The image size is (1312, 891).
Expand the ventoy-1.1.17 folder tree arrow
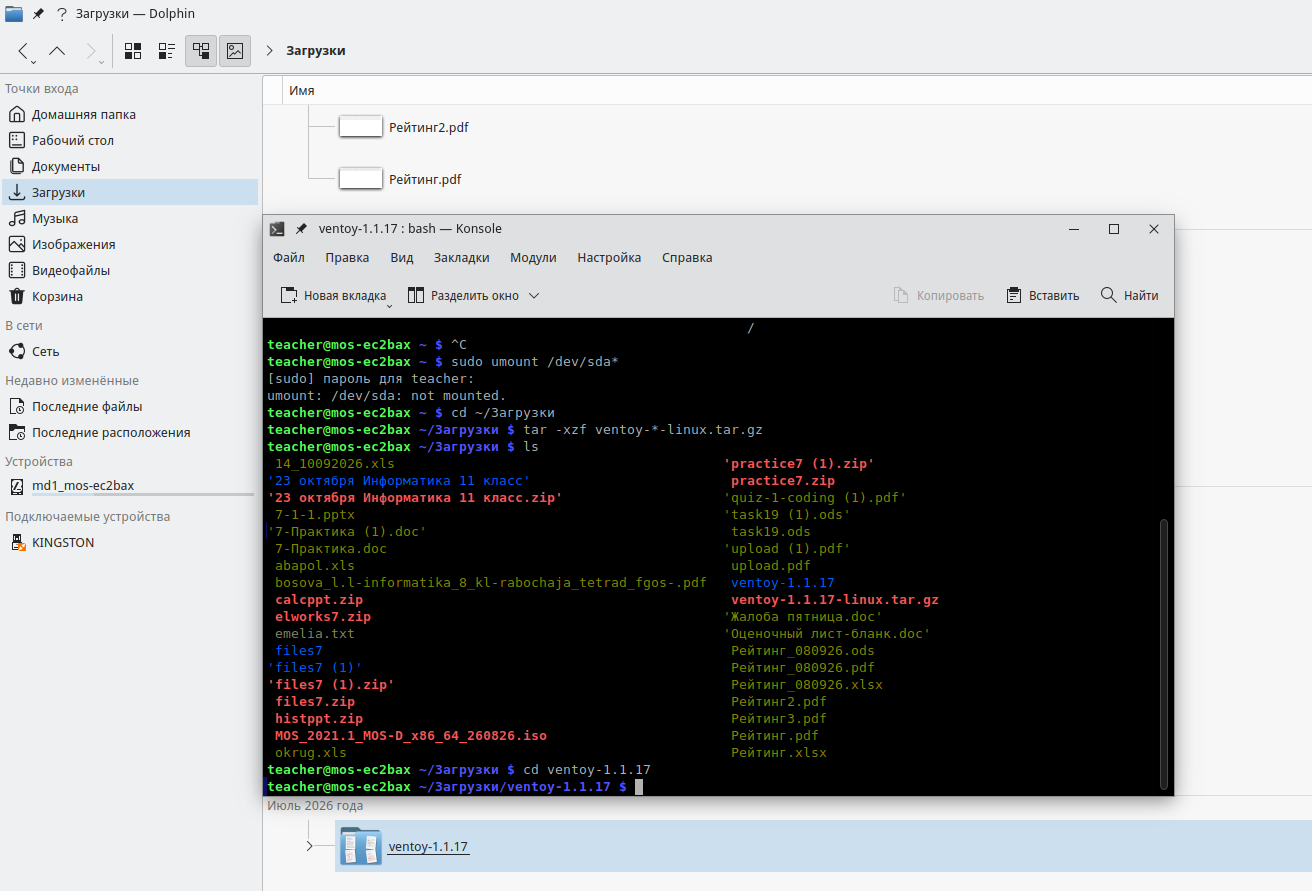[310, 846]
